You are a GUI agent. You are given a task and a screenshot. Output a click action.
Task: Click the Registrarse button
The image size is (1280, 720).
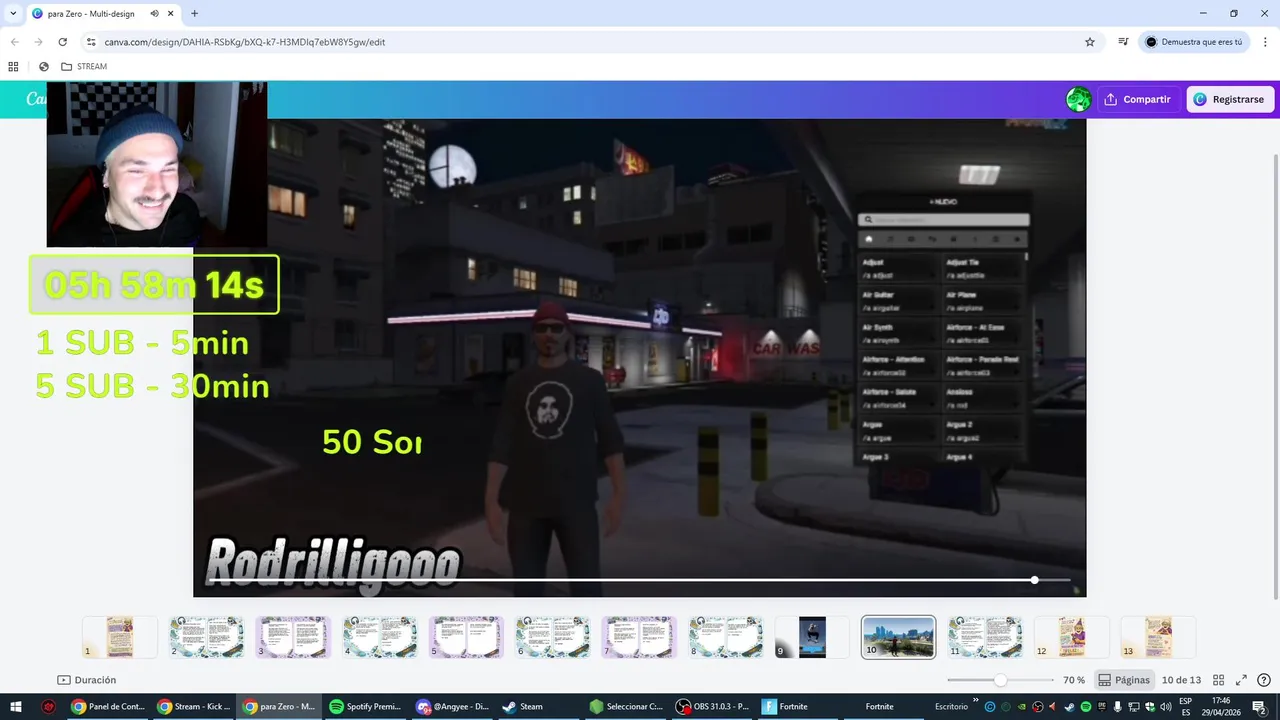[x=1230, y=99]
